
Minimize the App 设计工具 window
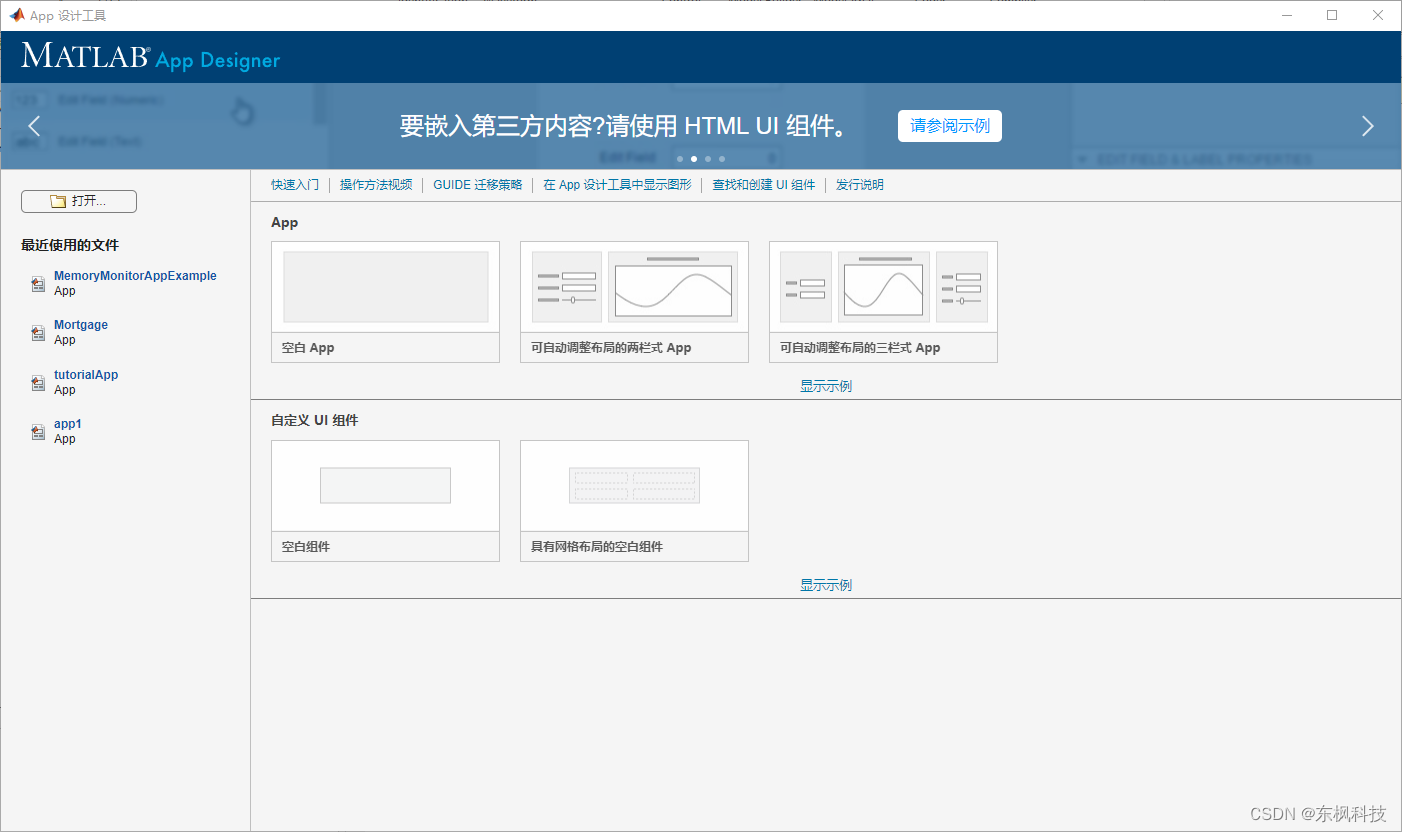(1286, 15)
